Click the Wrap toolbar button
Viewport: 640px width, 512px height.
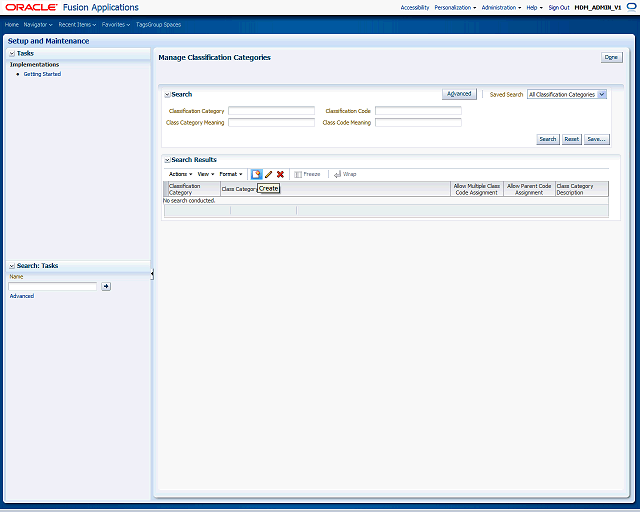[x=345, y=174]
